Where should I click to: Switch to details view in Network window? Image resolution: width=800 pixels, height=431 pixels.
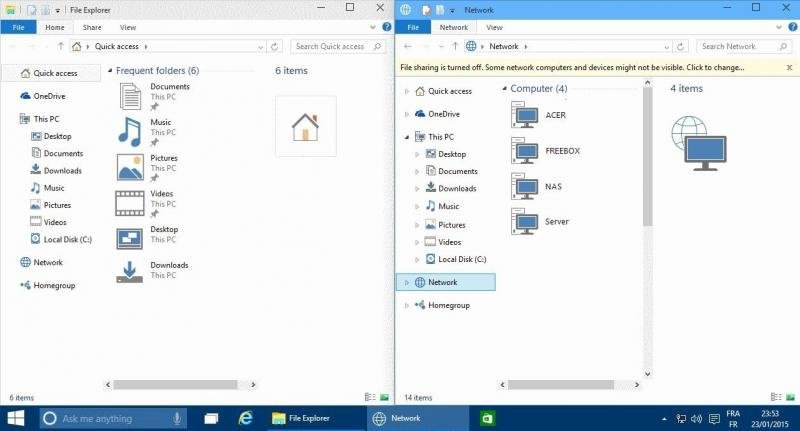pyautogui.click(x=776, y=397)
